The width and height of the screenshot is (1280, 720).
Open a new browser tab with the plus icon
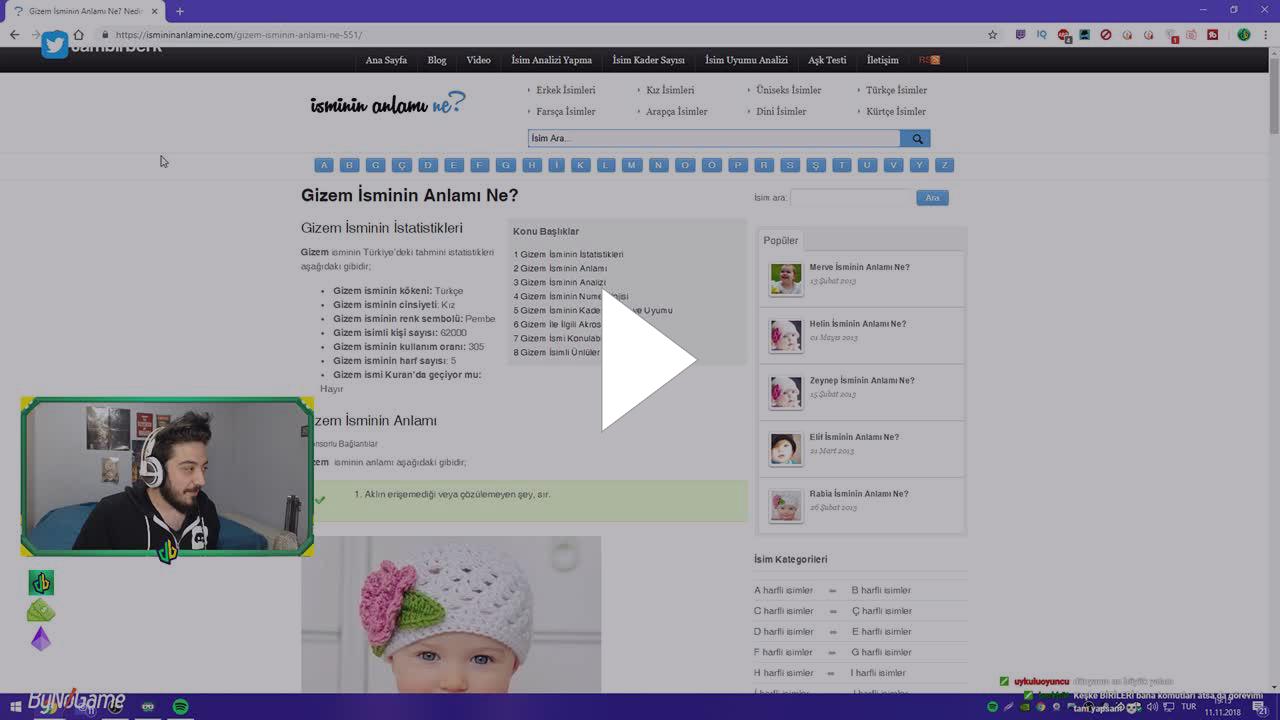pos(180,11)
